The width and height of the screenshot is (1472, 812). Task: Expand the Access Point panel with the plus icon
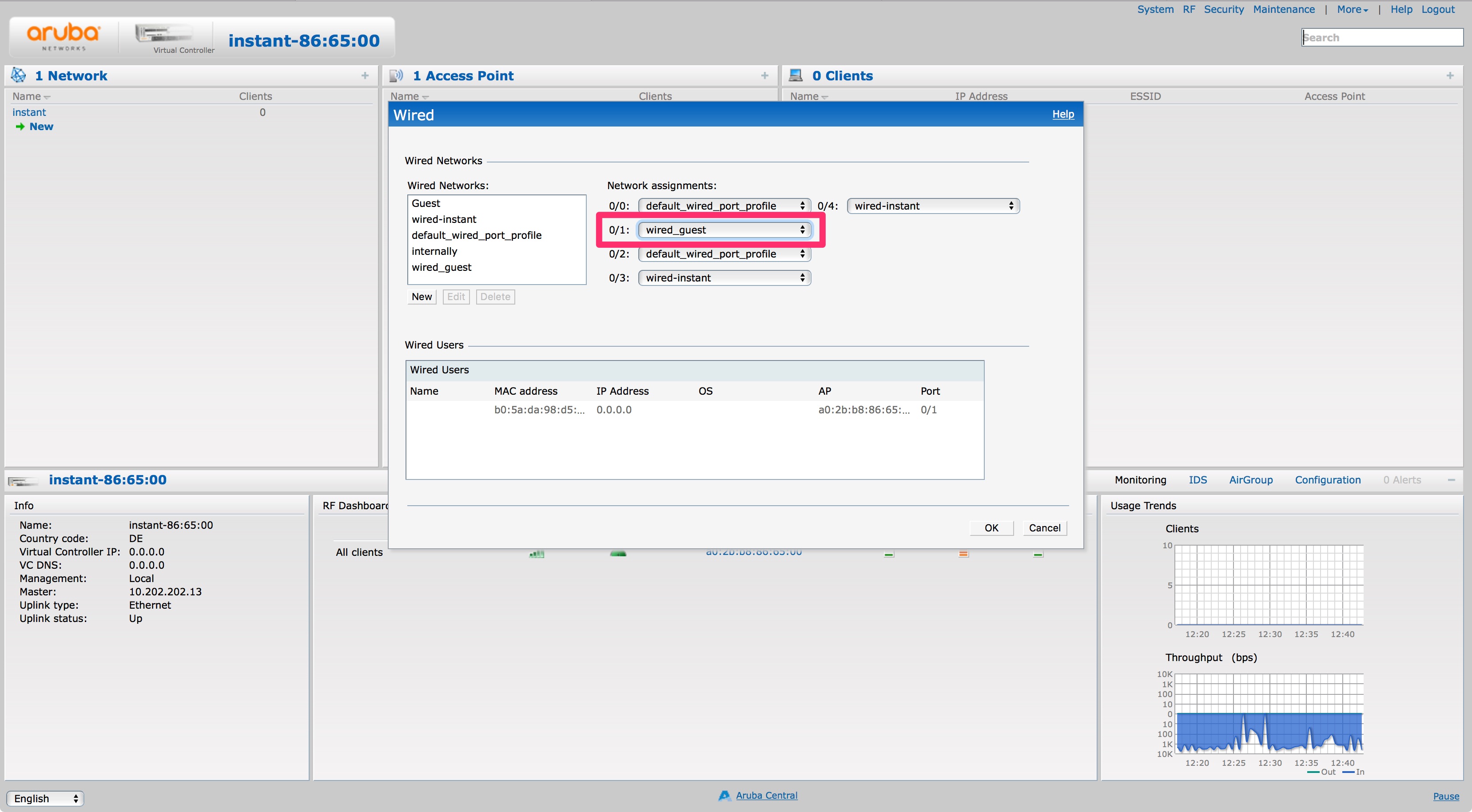764,75
